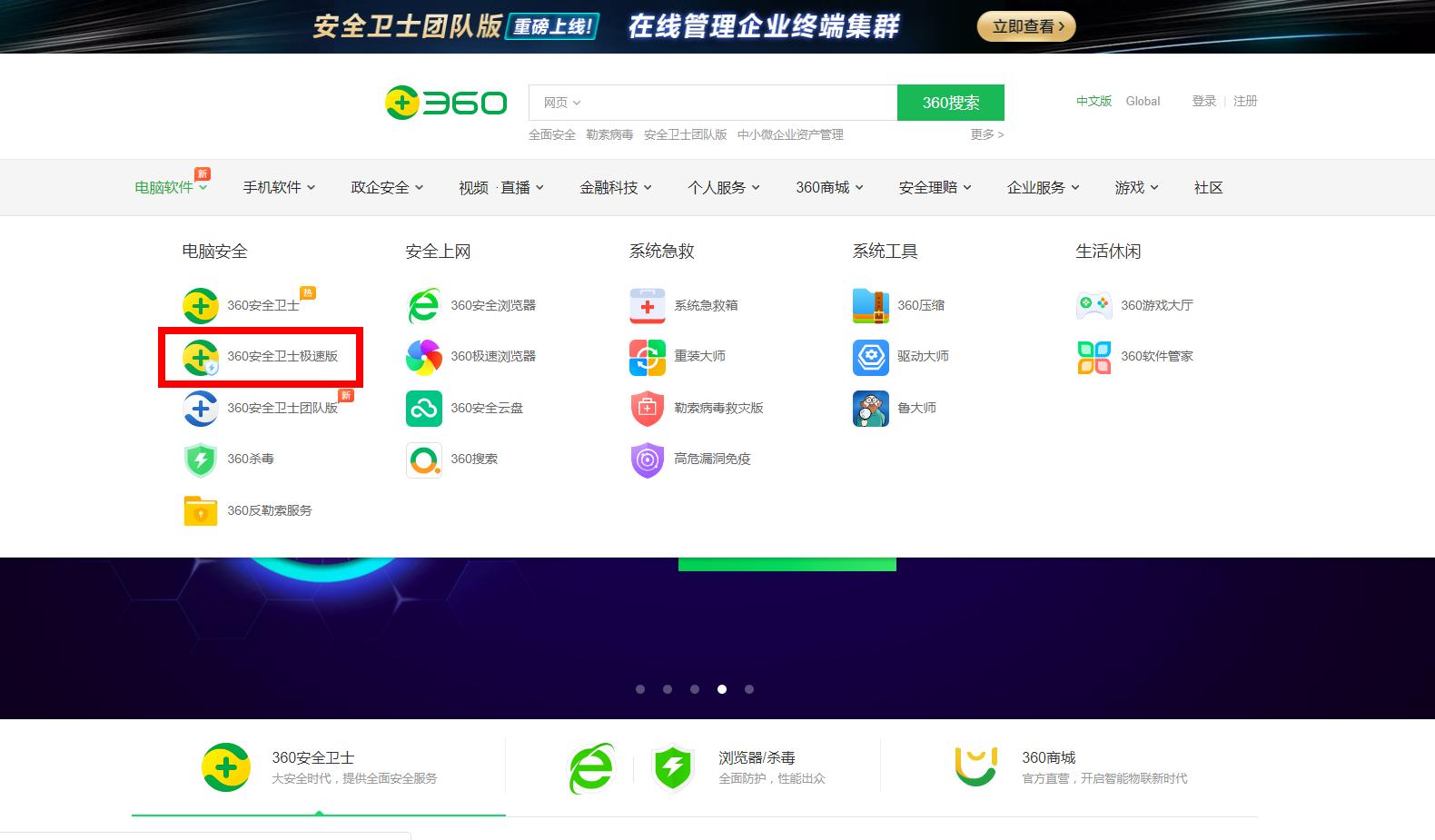Open the 重装大师 icon
Image resolution: width=1435 pixels, height=840 pixels.
tap(648, 357)
